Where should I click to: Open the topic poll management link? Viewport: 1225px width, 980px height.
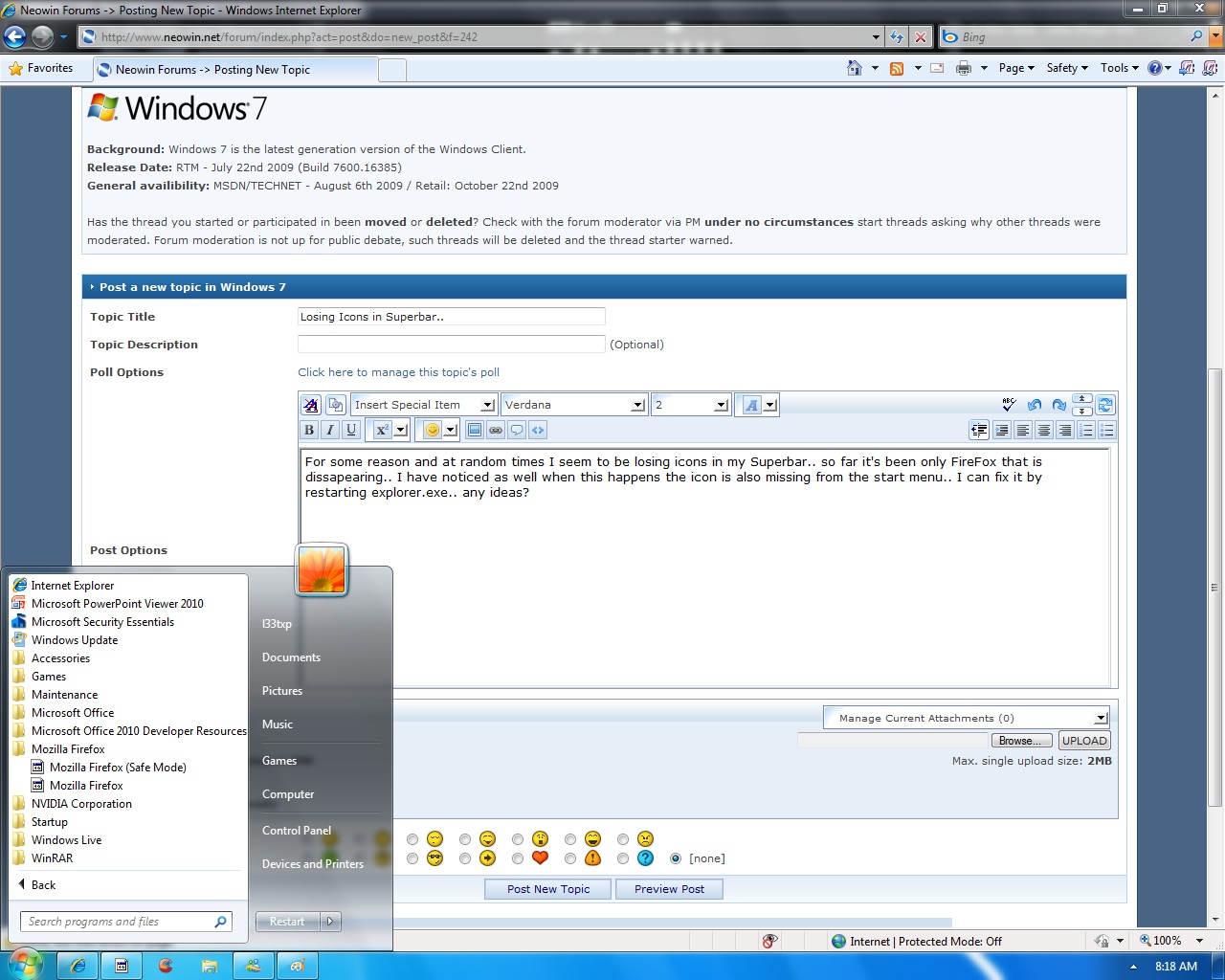point(398,372)
